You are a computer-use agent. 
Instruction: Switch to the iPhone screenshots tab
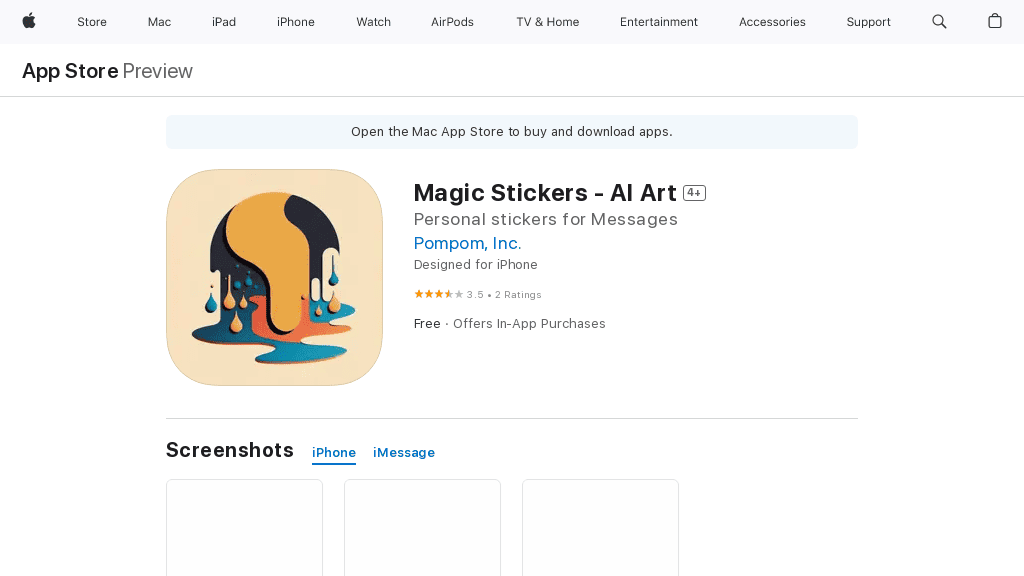333,452
